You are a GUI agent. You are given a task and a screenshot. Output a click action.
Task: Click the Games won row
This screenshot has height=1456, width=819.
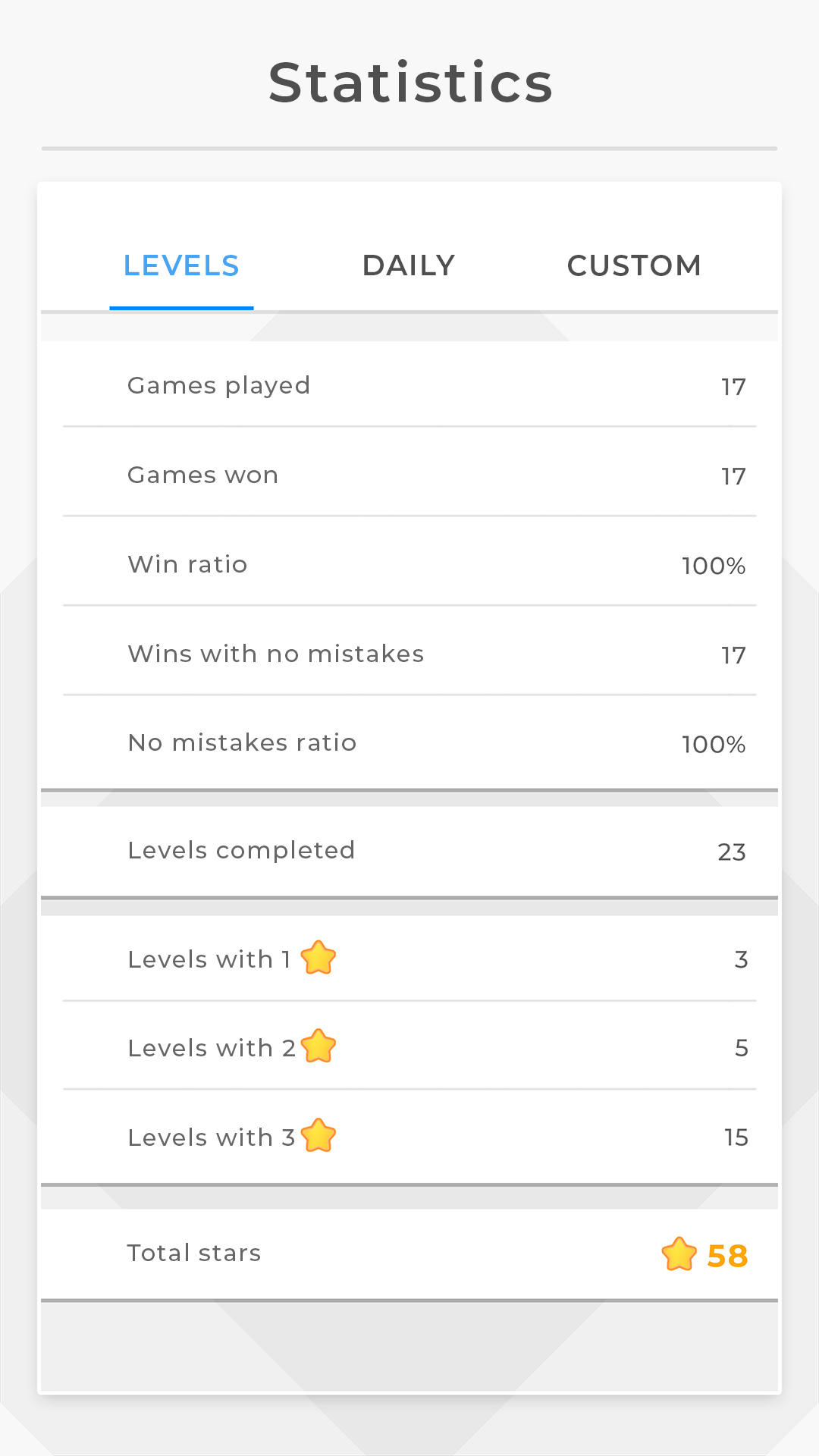pyautogui.click(x=409, y=475)
